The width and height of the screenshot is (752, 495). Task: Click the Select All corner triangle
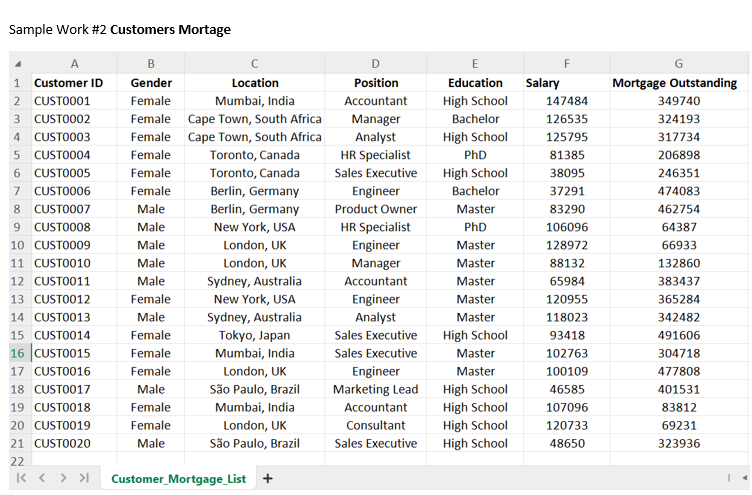click(x=17, y=64)
